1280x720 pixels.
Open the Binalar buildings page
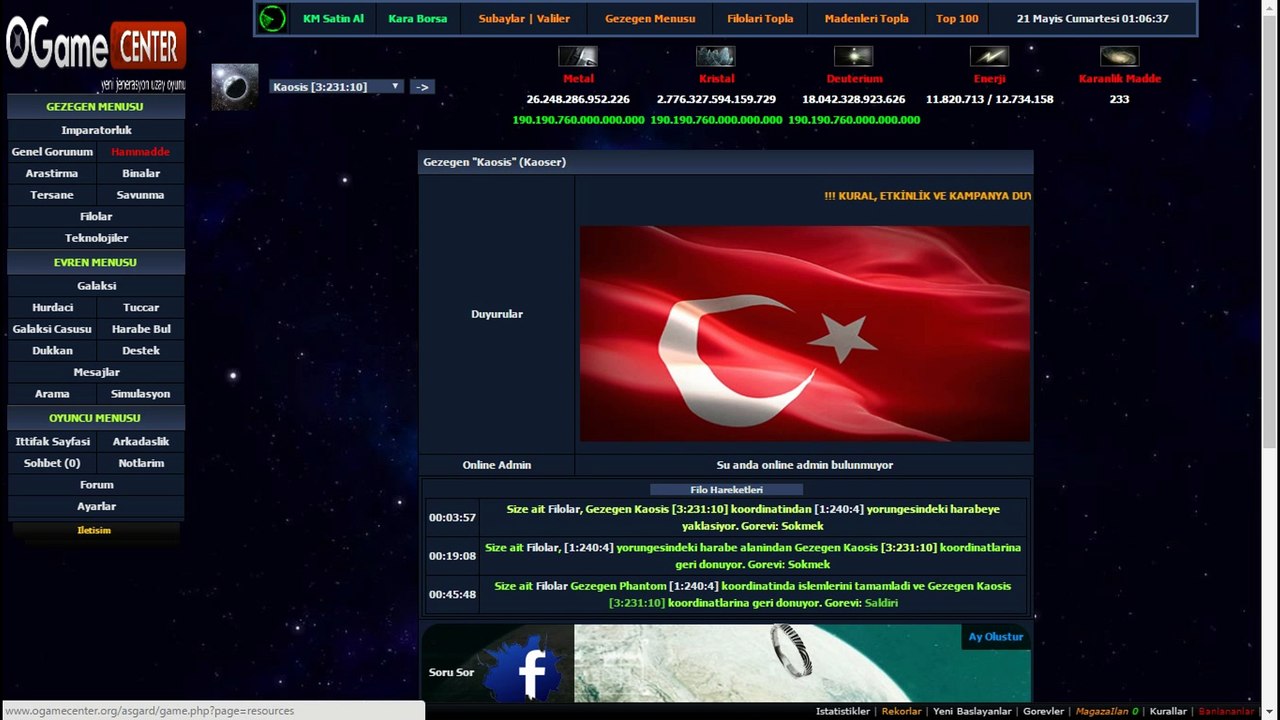(141, 174)
